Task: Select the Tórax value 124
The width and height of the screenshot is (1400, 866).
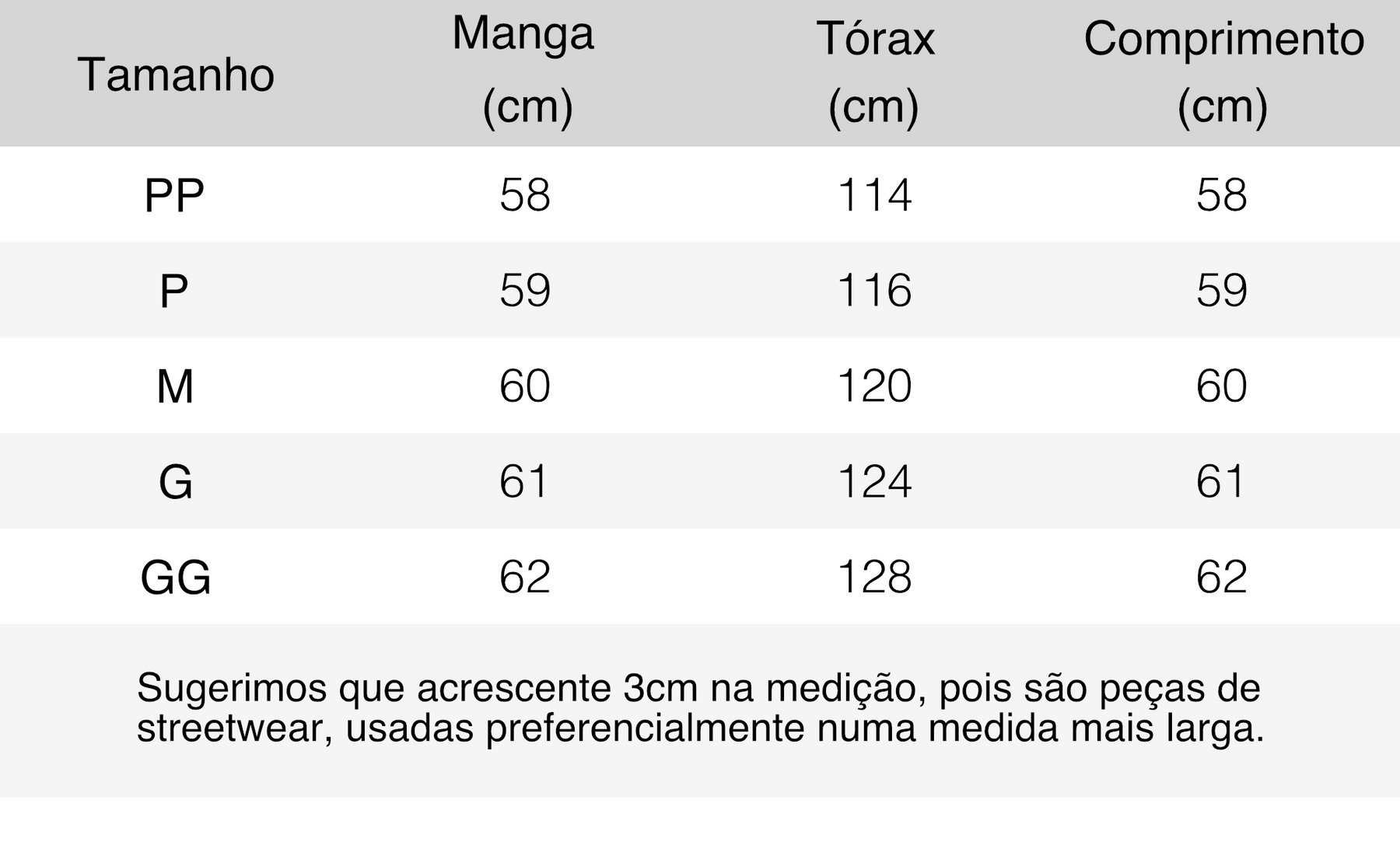Action: pos(874,481)
